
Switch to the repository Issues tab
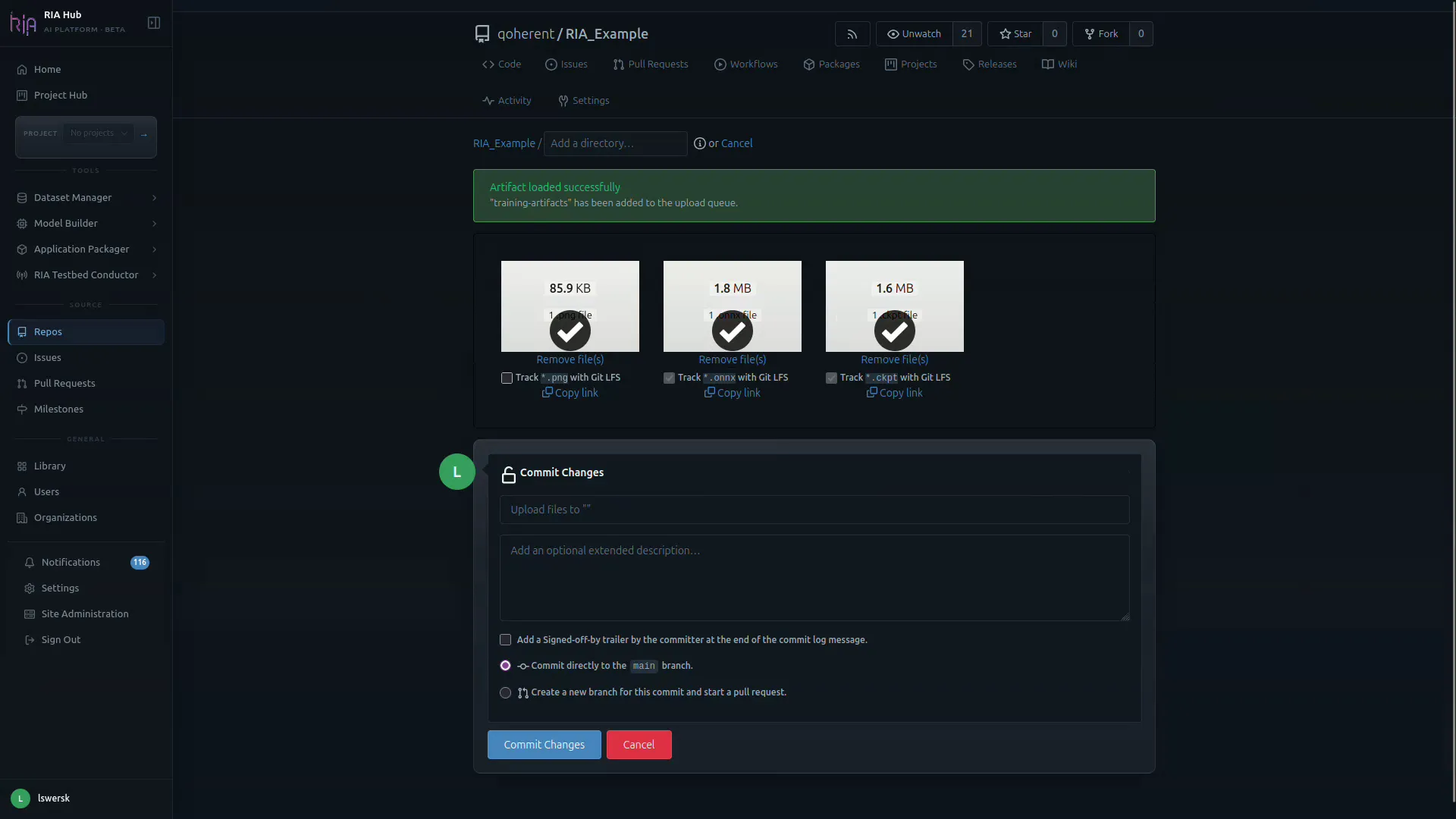click(566, 64)
